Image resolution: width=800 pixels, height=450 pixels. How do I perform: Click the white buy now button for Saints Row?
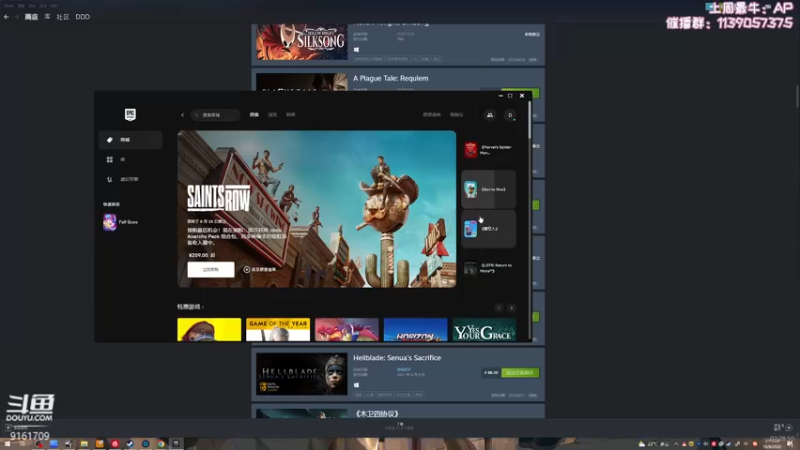pos(211,269)
